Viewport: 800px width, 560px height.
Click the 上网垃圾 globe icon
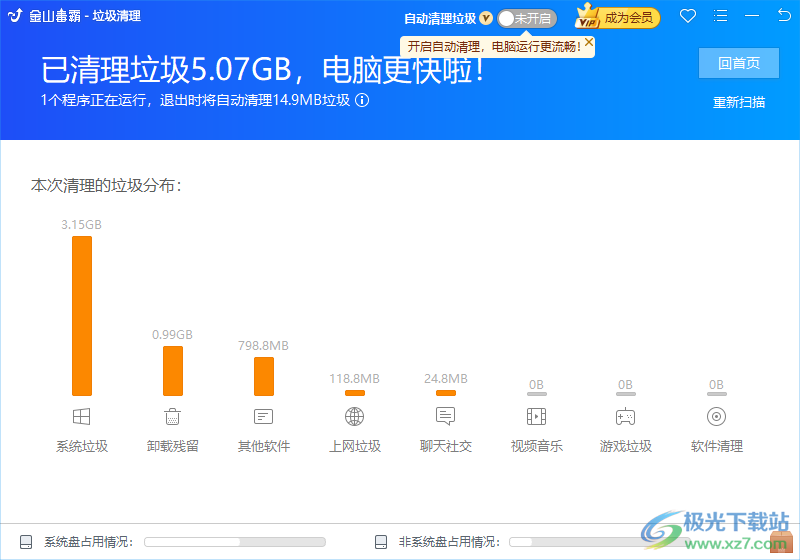[x=355, y=417]
